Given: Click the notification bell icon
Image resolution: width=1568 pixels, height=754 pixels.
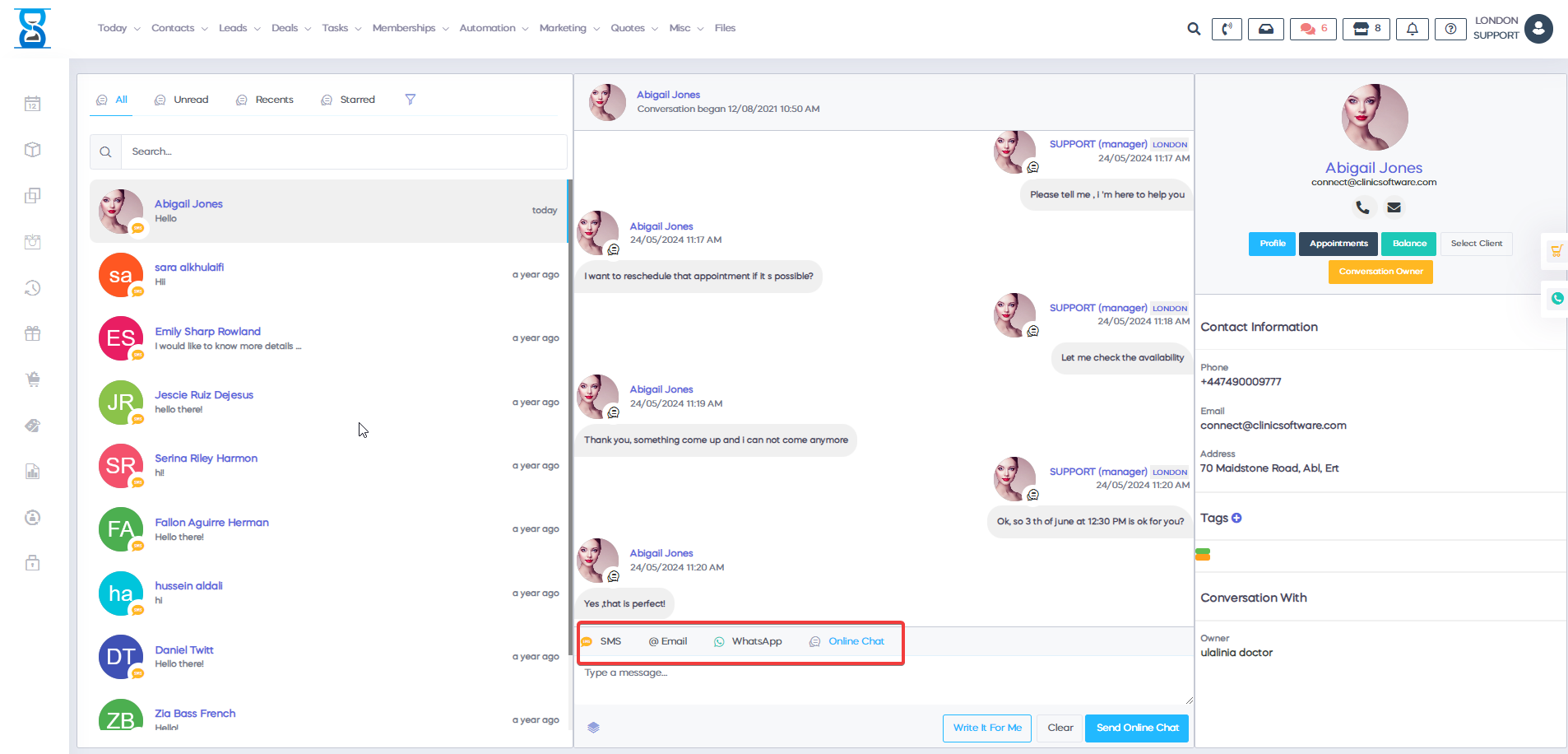Looking at the screenshot, I should click(1412, 29).
